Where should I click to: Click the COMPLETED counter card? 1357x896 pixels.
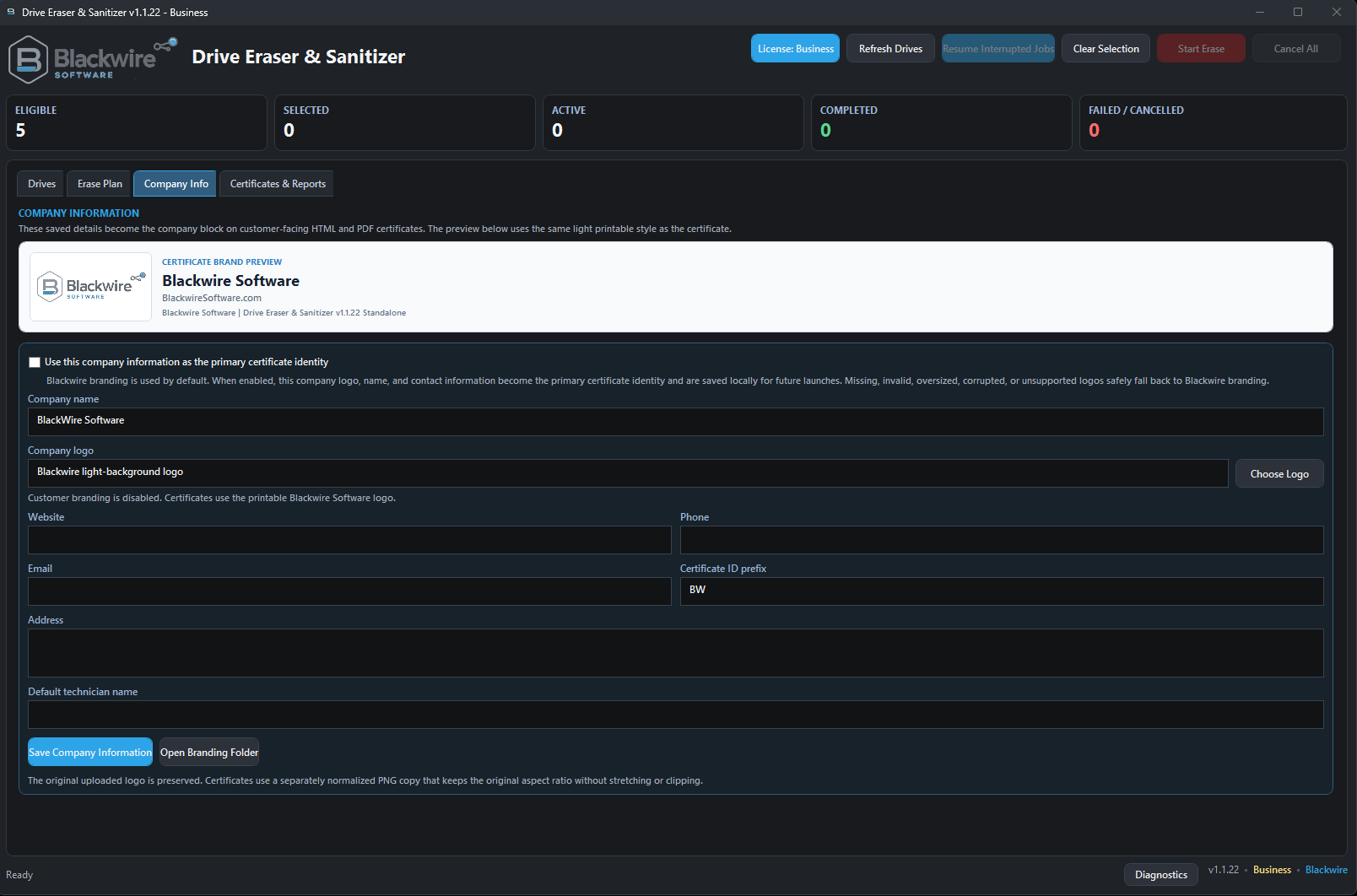[942, 123]
